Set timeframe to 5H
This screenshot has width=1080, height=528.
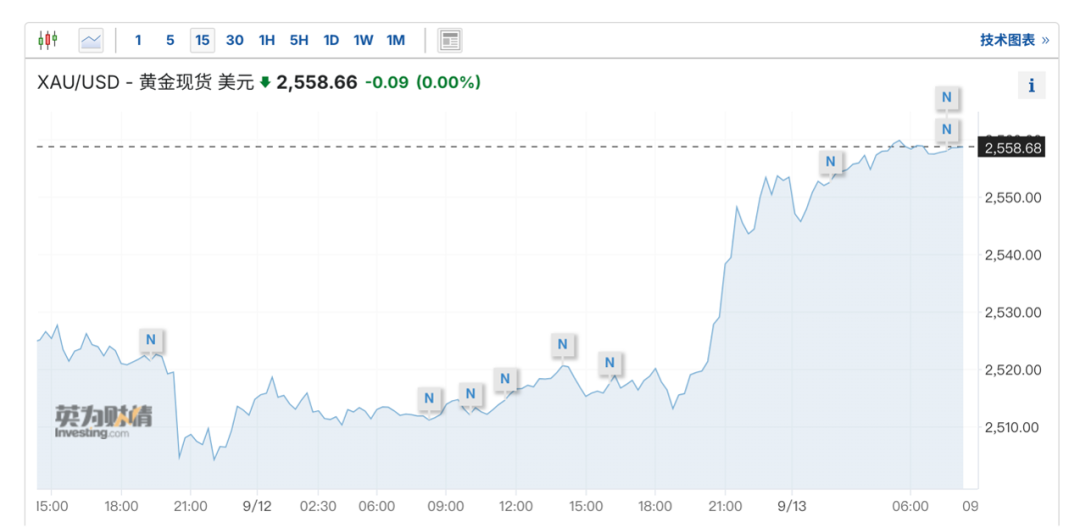299,40
